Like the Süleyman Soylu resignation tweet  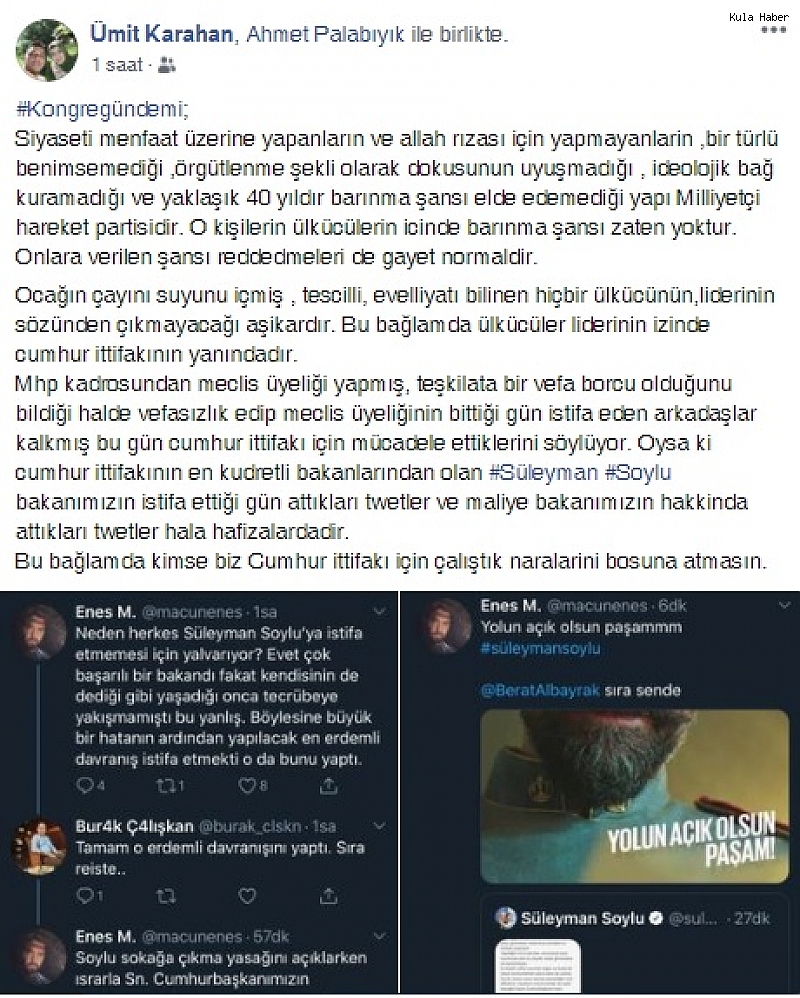tap(247, 786)
